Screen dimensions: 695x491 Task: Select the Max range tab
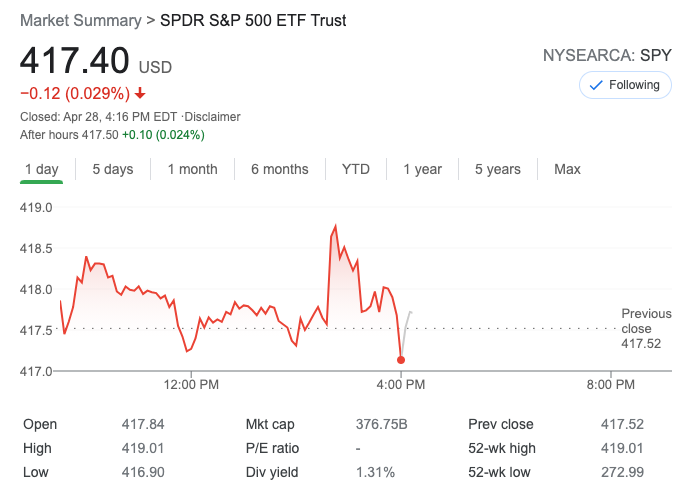(567, 169)
